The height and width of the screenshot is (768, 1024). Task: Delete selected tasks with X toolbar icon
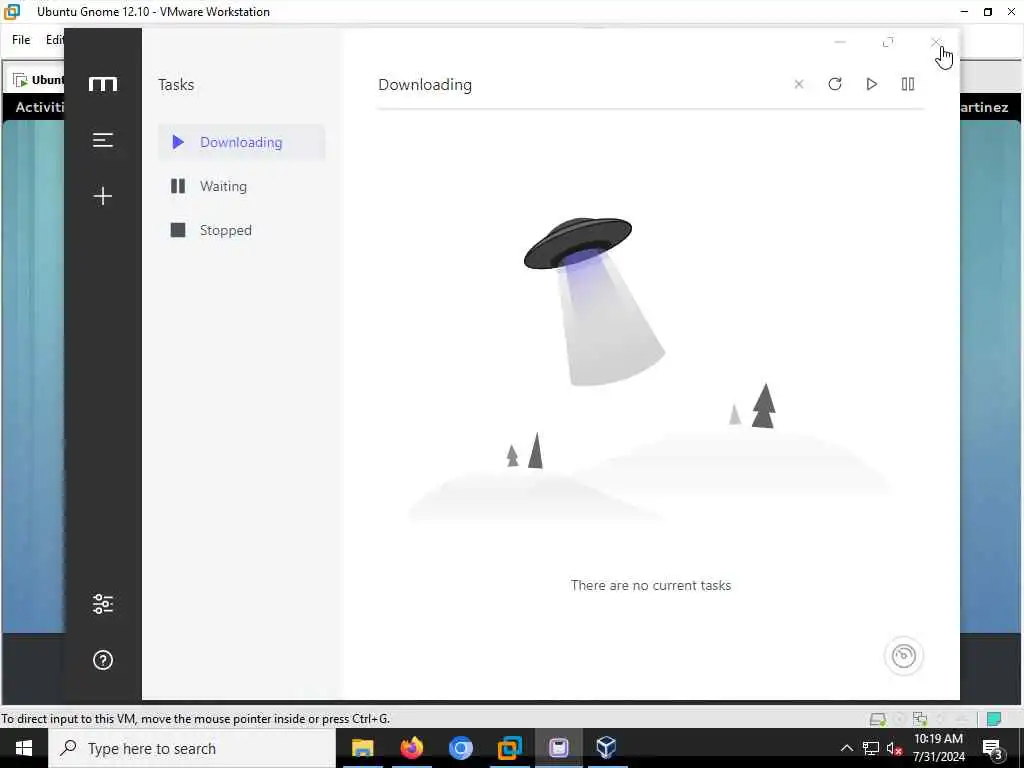[799, 84]
